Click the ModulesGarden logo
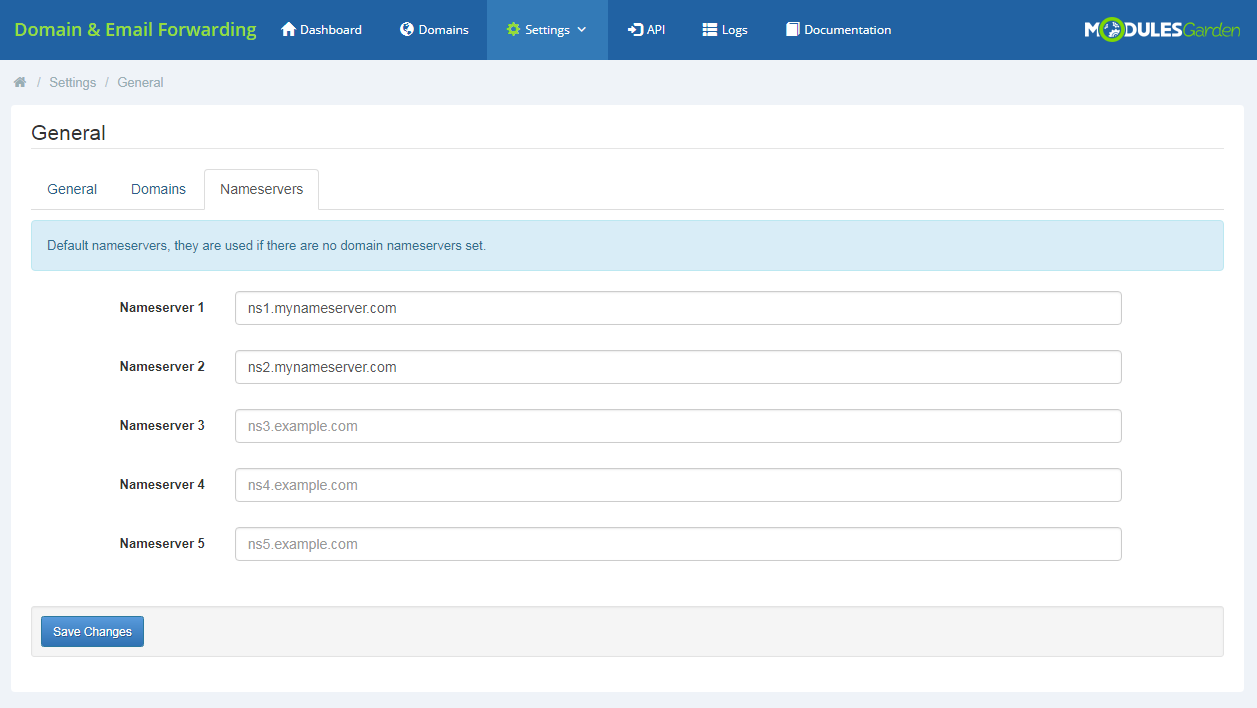 pyautogui.click(x=1162, y=29)
